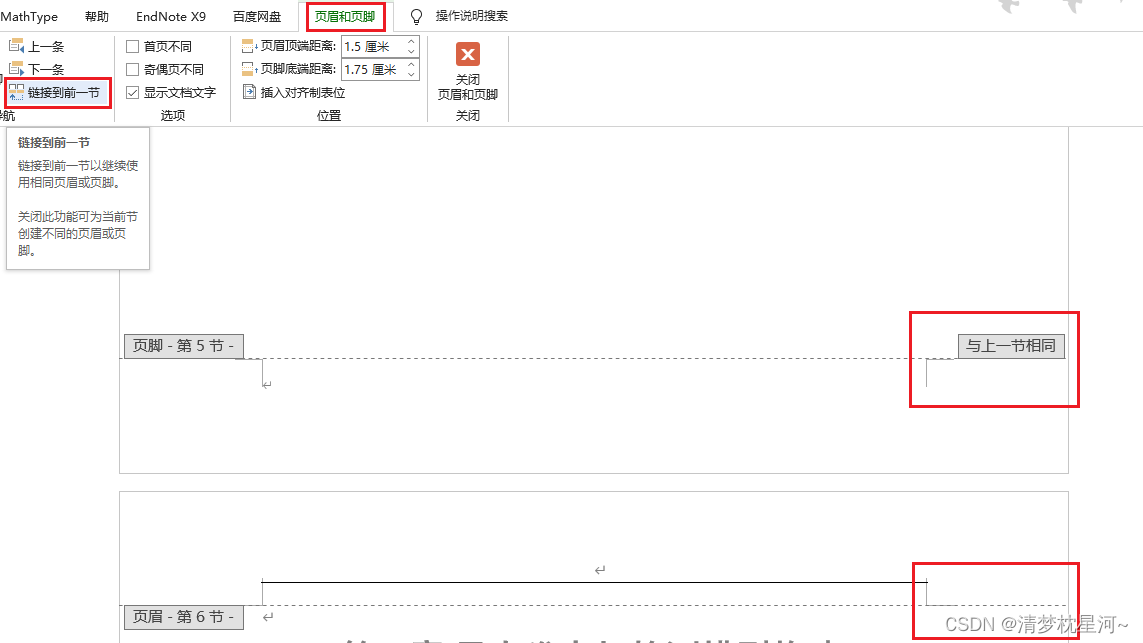
Task: Click the 页眉顶端距离 header distance icon
Action: coord(250,46)
